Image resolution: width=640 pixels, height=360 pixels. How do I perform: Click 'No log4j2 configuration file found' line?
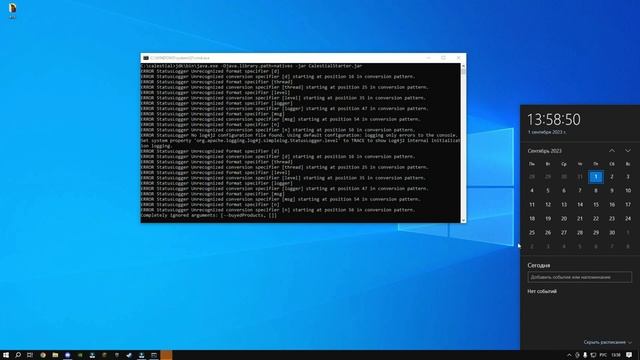(299, 135)
